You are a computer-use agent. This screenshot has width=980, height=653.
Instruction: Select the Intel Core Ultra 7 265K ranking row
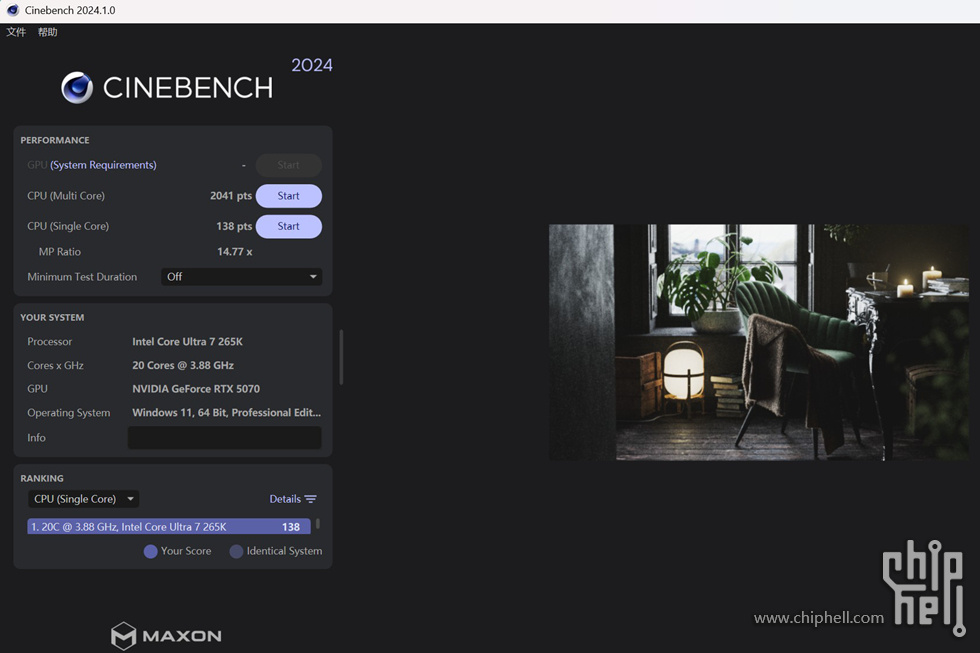click(x=169, y=527)
